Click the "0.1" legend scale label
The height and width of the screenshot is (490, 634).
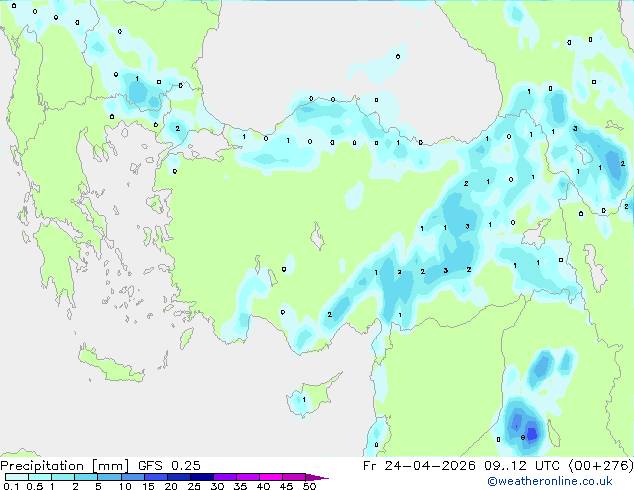[x=11, y=486]
